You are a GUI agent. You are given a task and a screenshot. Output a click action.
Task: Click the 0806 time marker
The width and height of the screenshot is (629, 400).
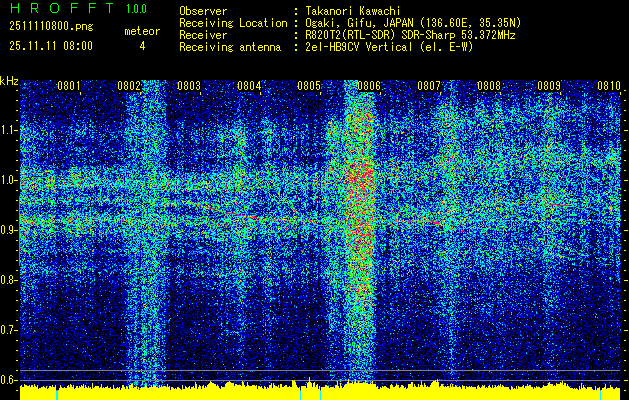(x=369, y=85)
